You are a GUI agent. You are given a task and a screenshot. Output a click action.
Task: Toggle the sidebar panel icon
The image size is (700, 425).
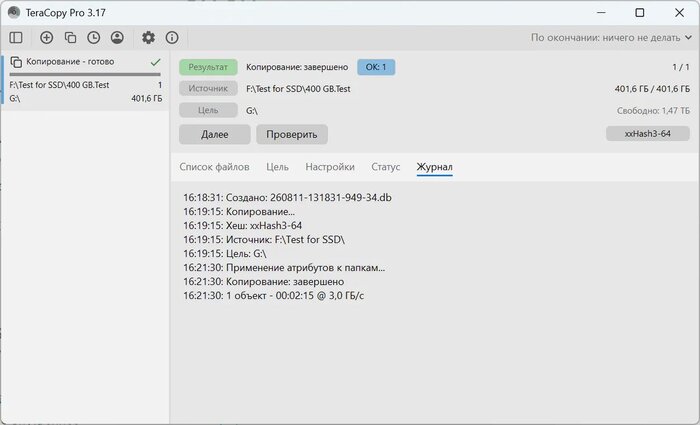(16, 38)
